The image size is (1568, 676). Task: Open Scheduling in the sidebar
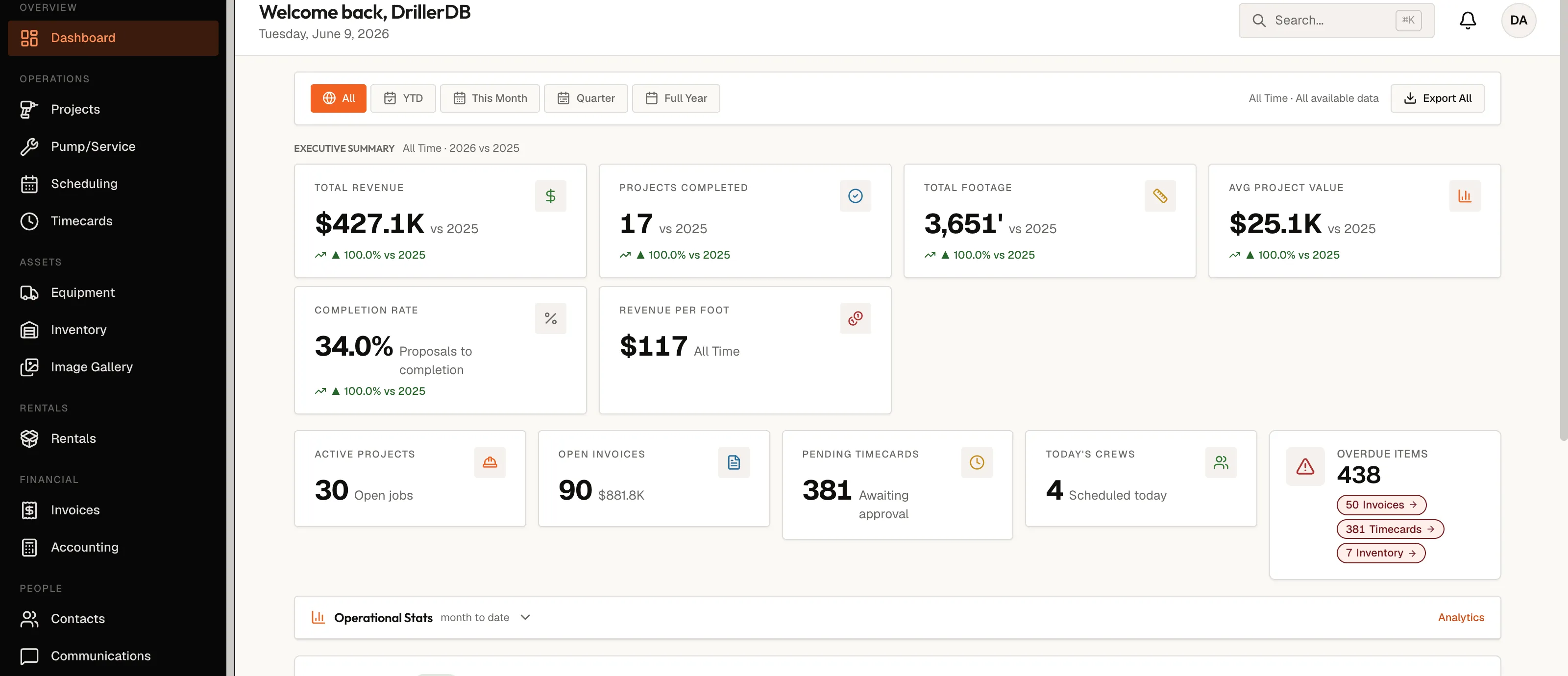(x=113, y=184)
